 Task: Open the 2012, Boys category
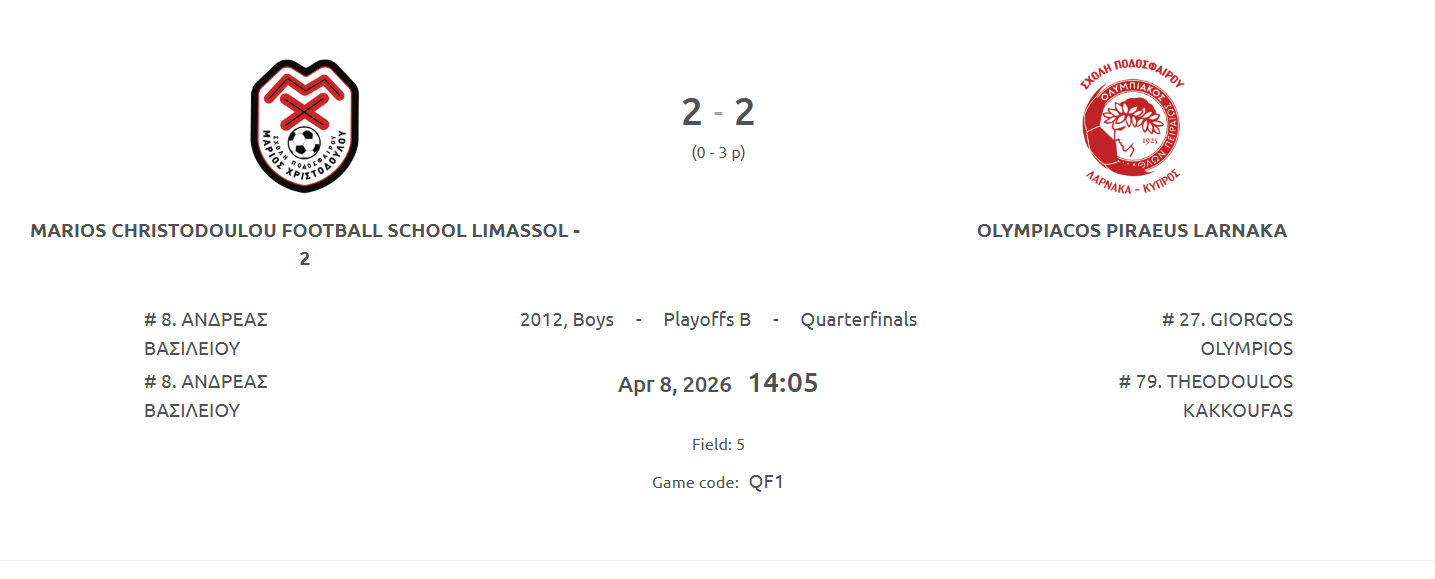pyautogui.click(x=567, y=320)
